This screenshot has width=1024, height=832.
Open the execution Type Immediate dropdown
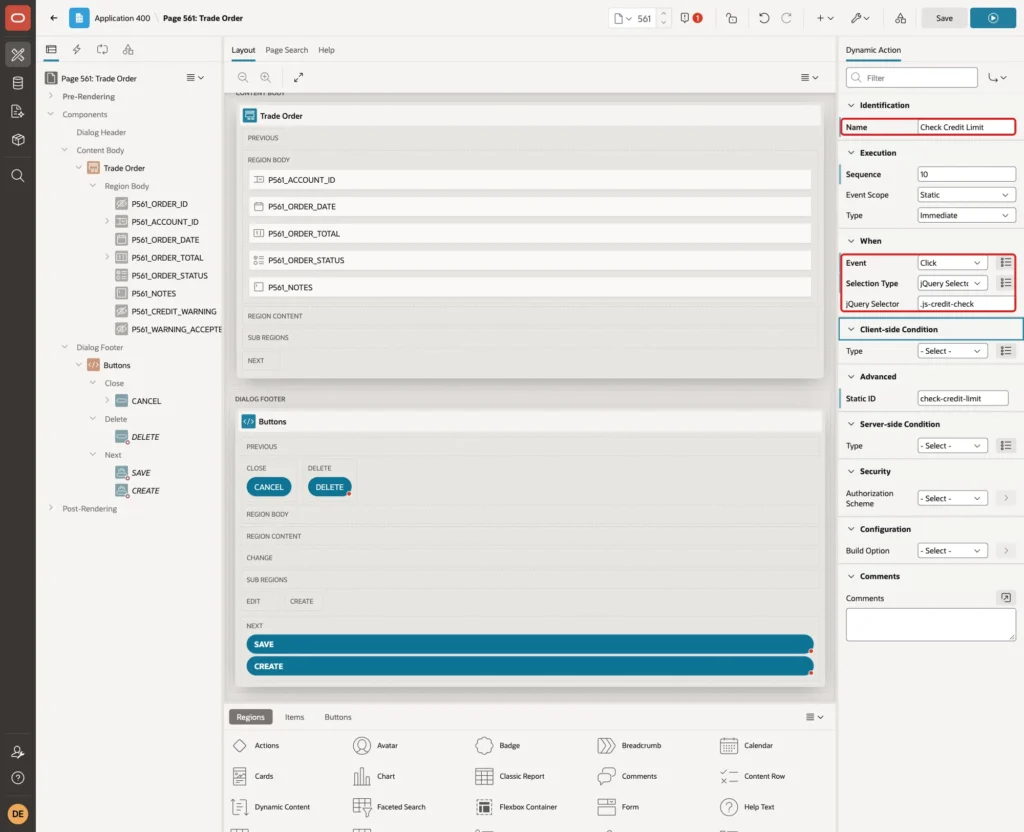tap(966, 216)
